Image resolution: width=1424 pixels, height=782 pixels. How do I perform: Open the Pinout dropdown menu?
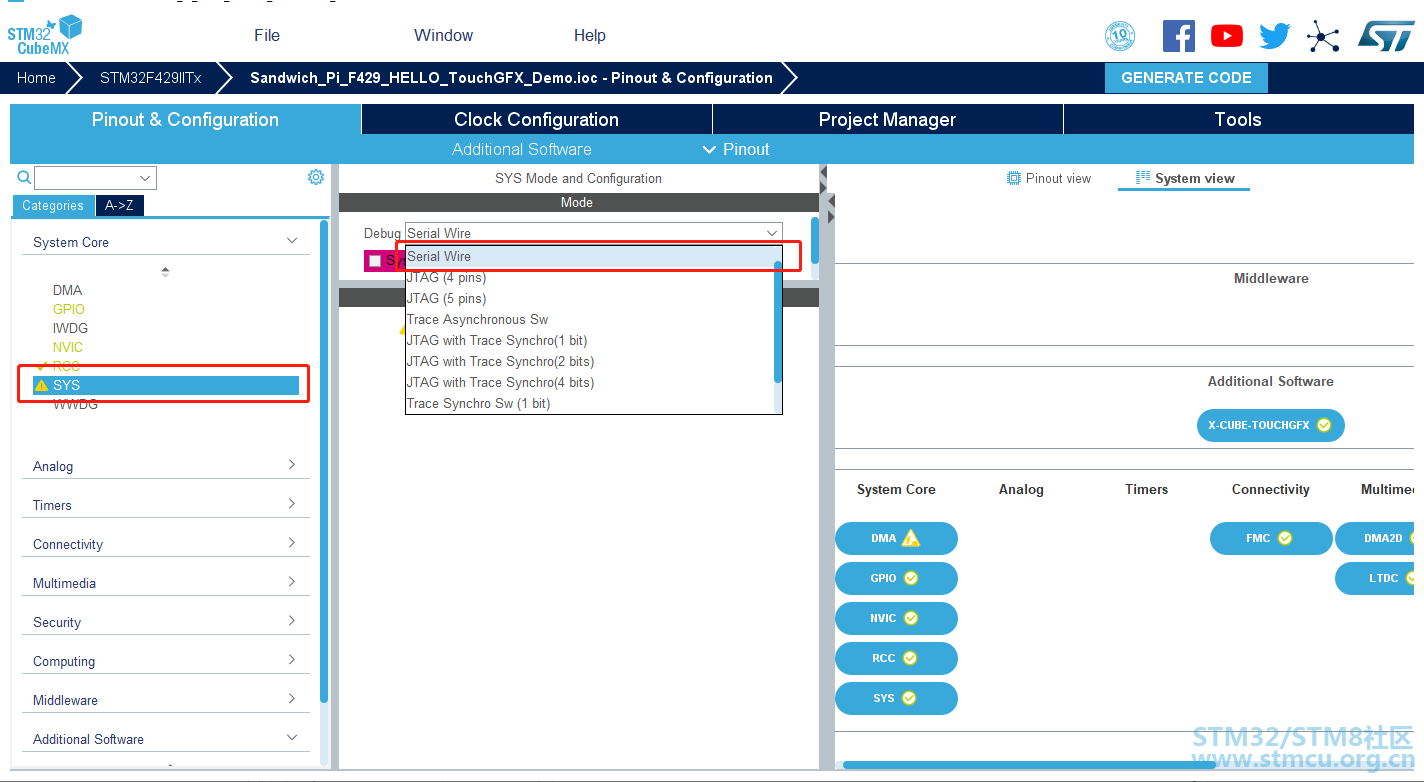click(x=736, y=149)
